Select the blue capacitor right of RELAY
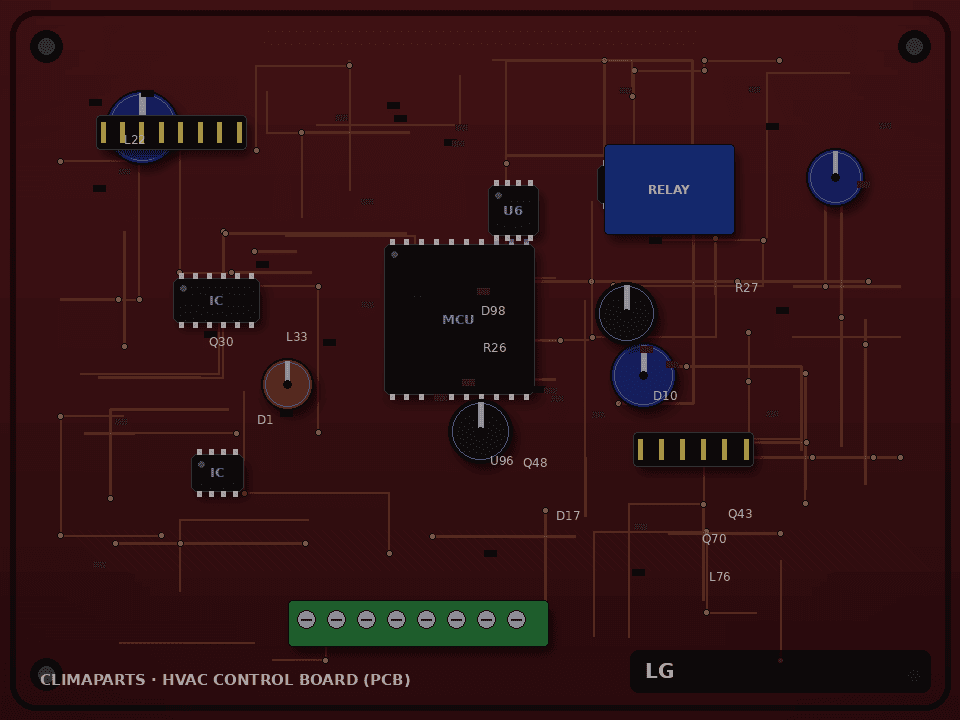960x720 pixels. (x=835, y=178)
